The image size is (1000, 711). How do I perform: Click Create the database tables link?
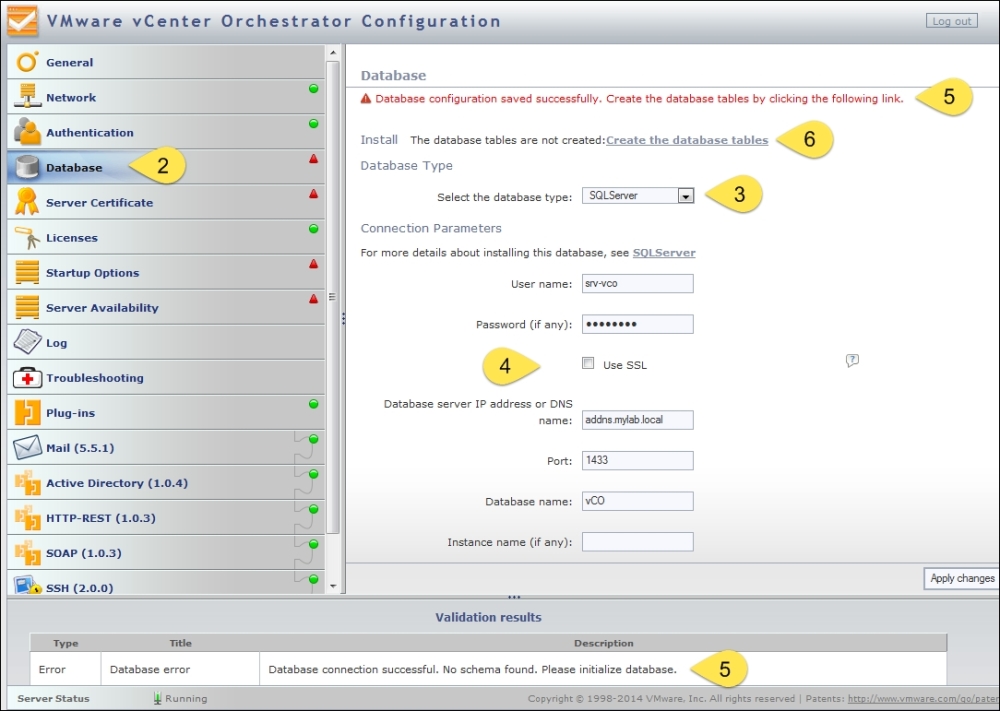click(687, 140)
